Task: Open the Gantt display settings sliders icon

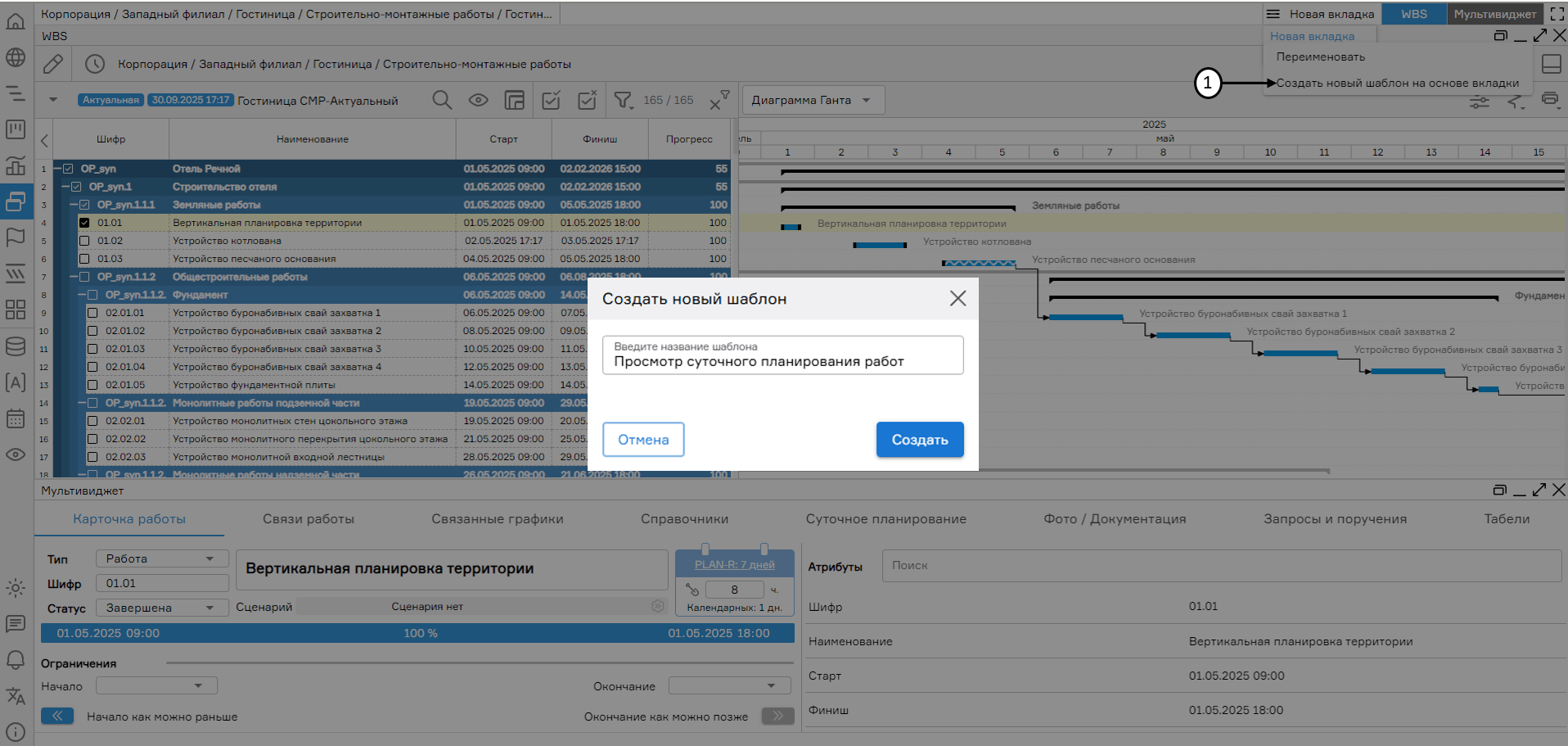Action: pos(1479,100)
